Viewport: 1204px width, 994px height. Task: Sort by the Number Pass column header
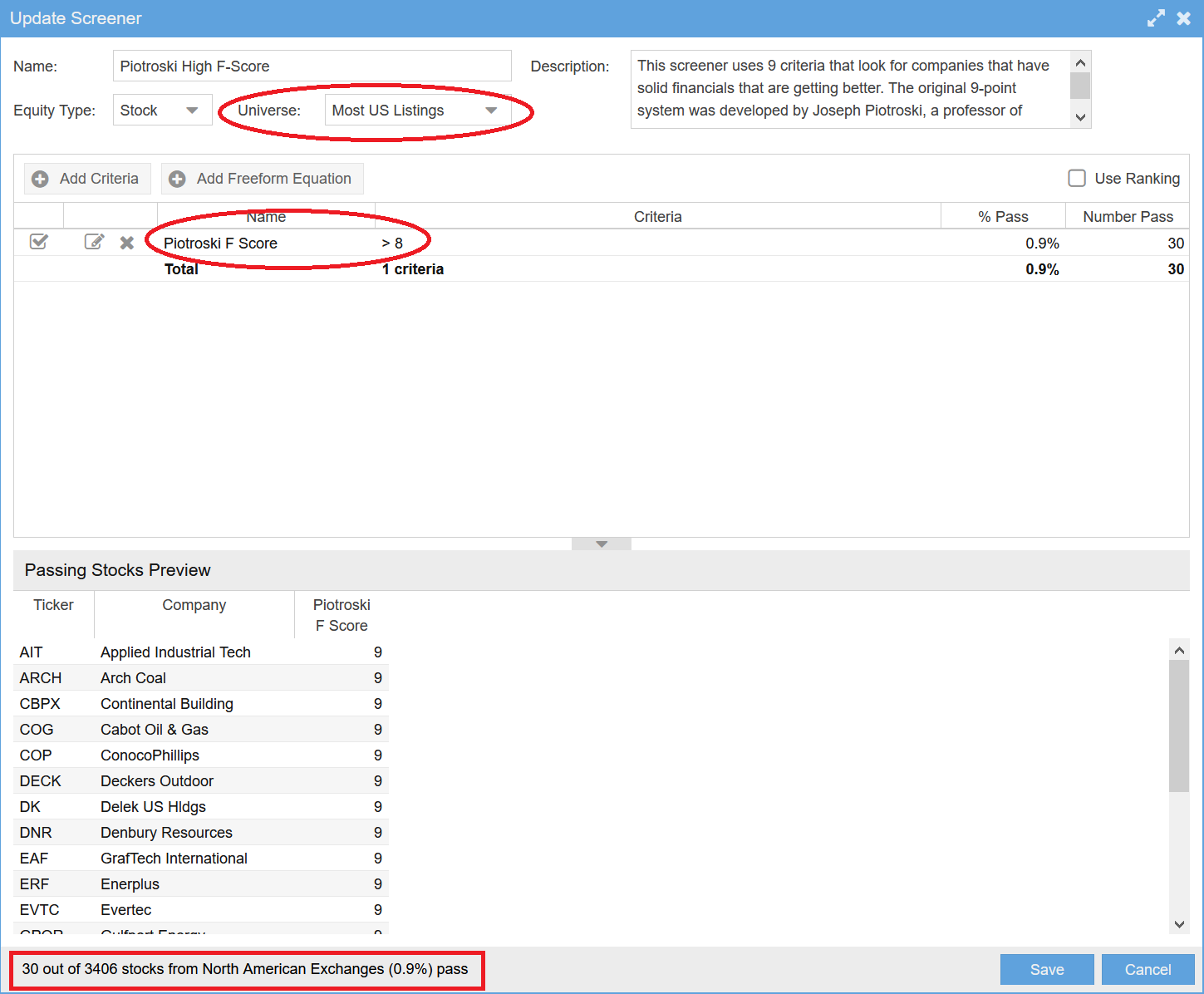point(1128,216)
